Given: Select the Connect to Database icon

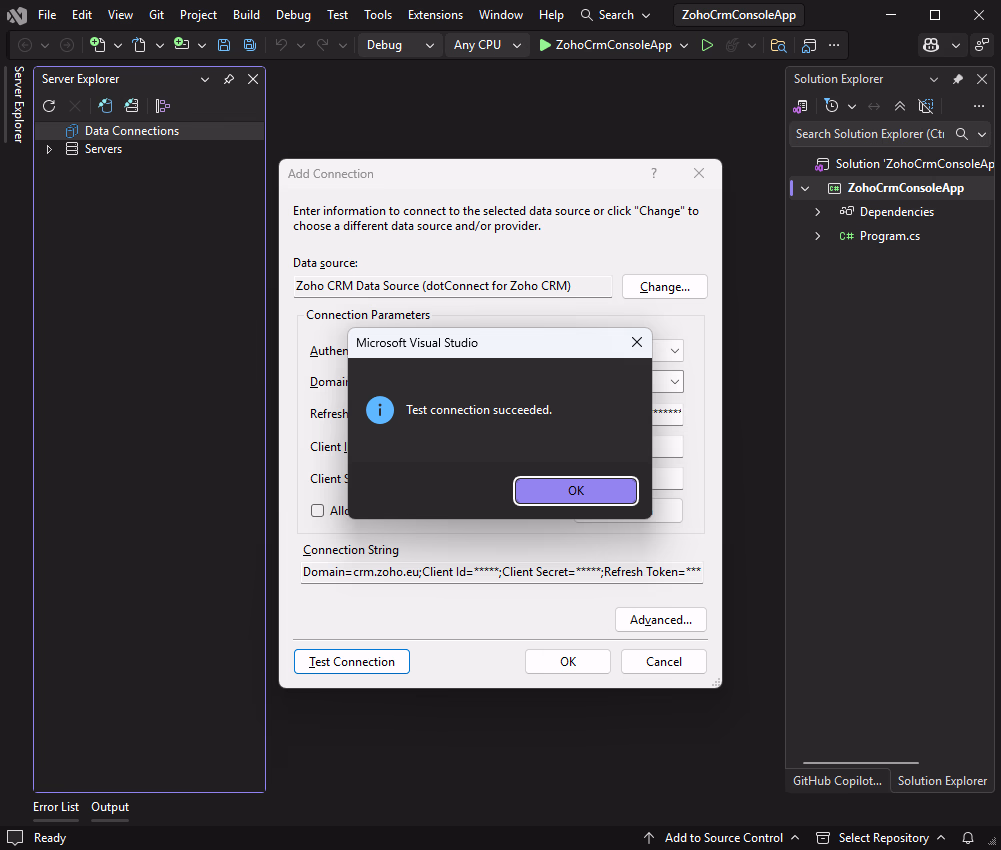Looking at the screenshot, I should pyautogui.click(x=105, y=105).
